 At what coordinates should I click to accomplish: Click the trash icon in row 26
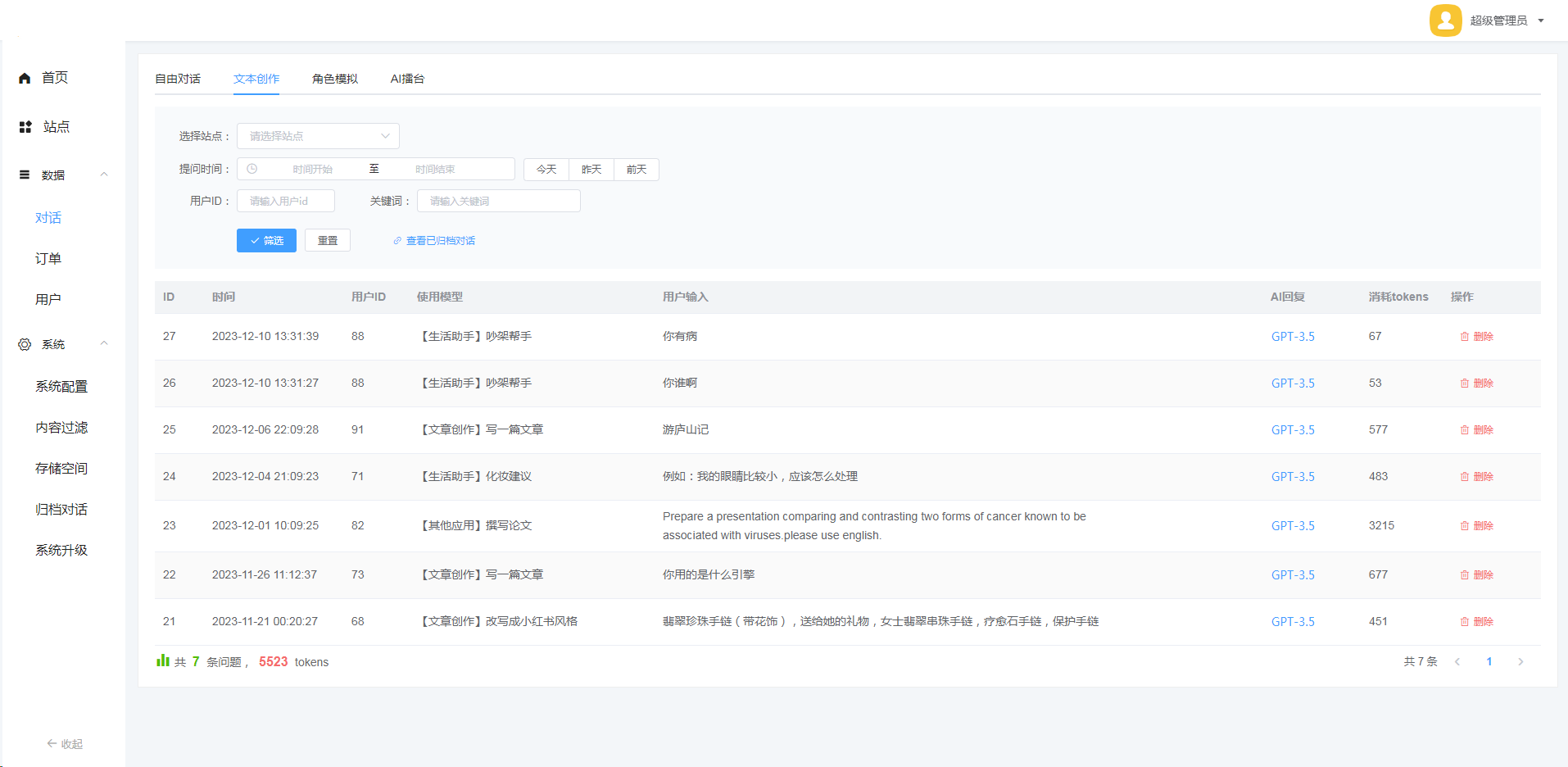[1465, 383]
